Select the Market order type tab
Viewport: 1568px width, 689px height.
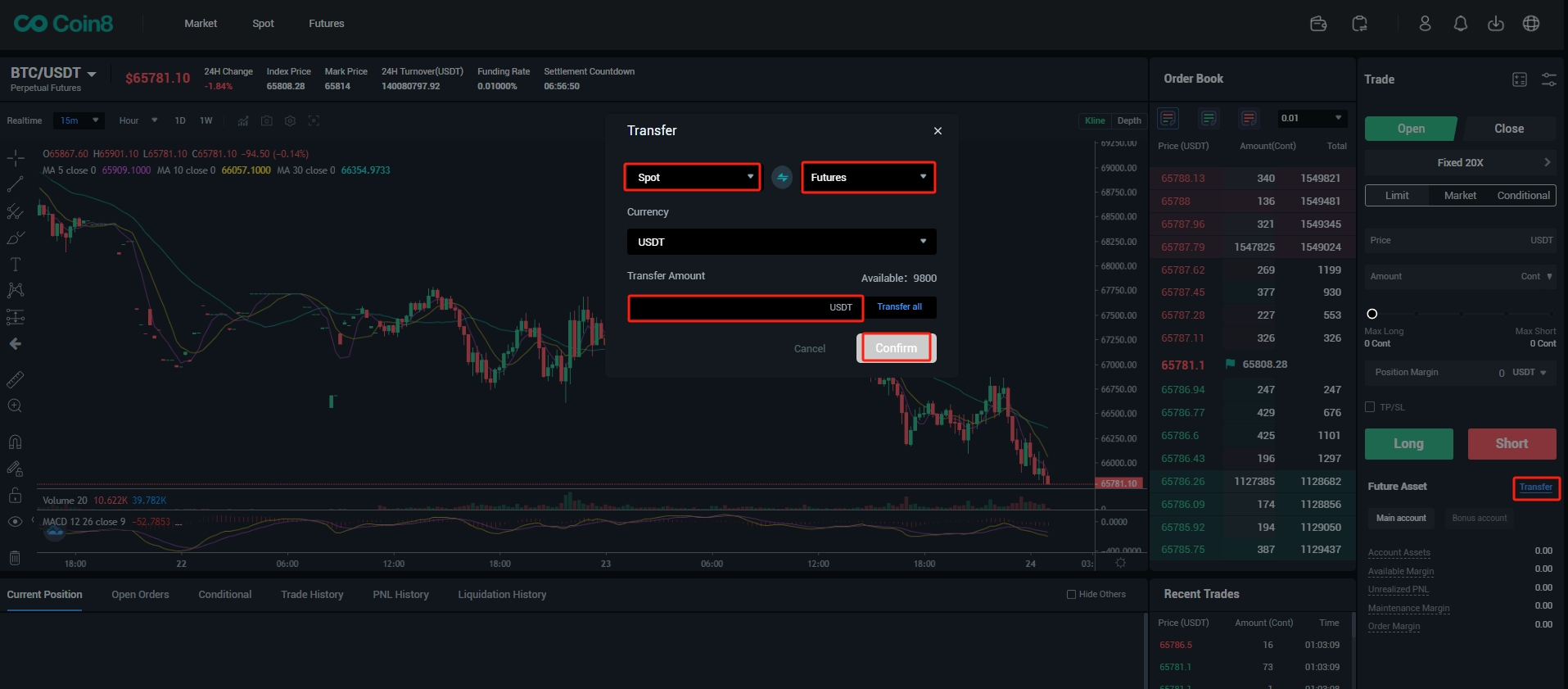pyautogui.click(x=1460, y=196)
